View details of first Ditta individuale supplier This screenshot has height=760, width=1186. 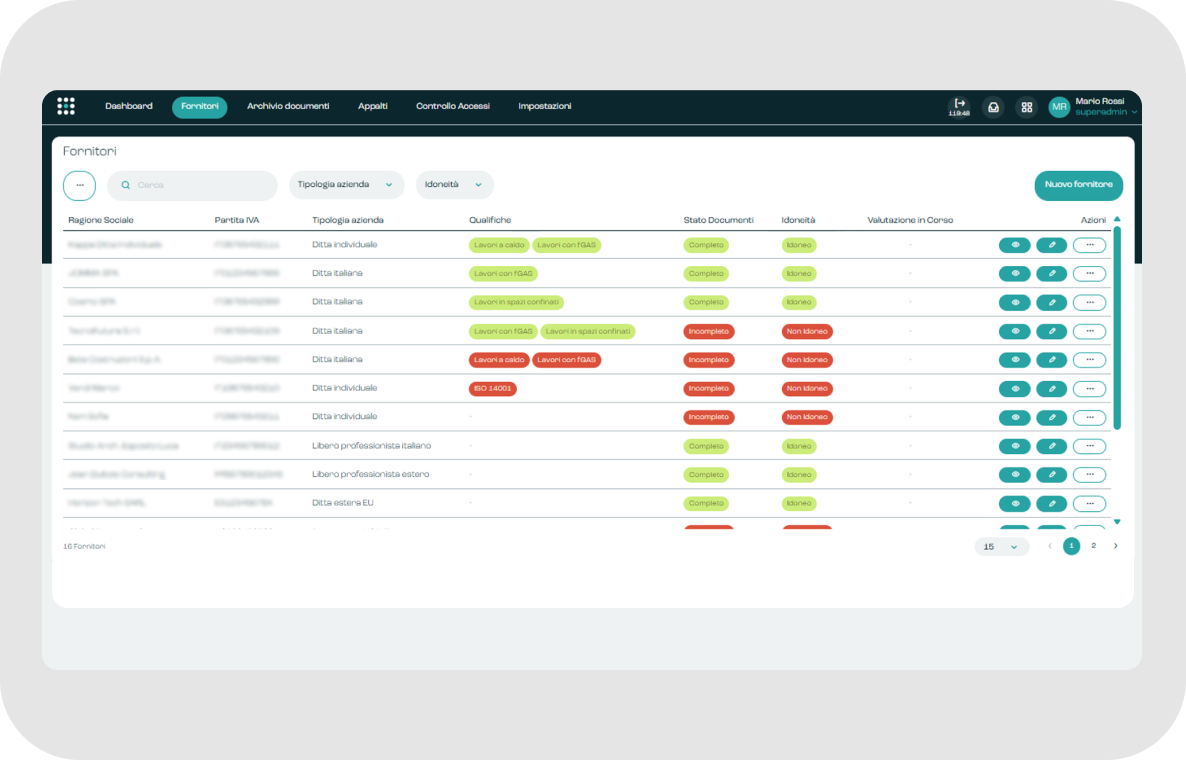pyautogui.click(x=1014, y=245)
